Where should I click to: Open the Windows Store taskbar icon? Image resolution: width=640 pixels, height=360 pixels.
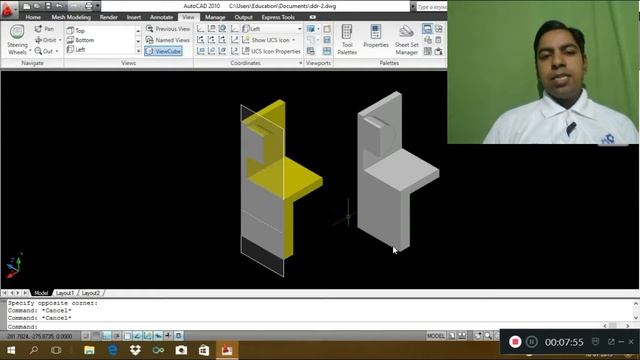(204, 350)
